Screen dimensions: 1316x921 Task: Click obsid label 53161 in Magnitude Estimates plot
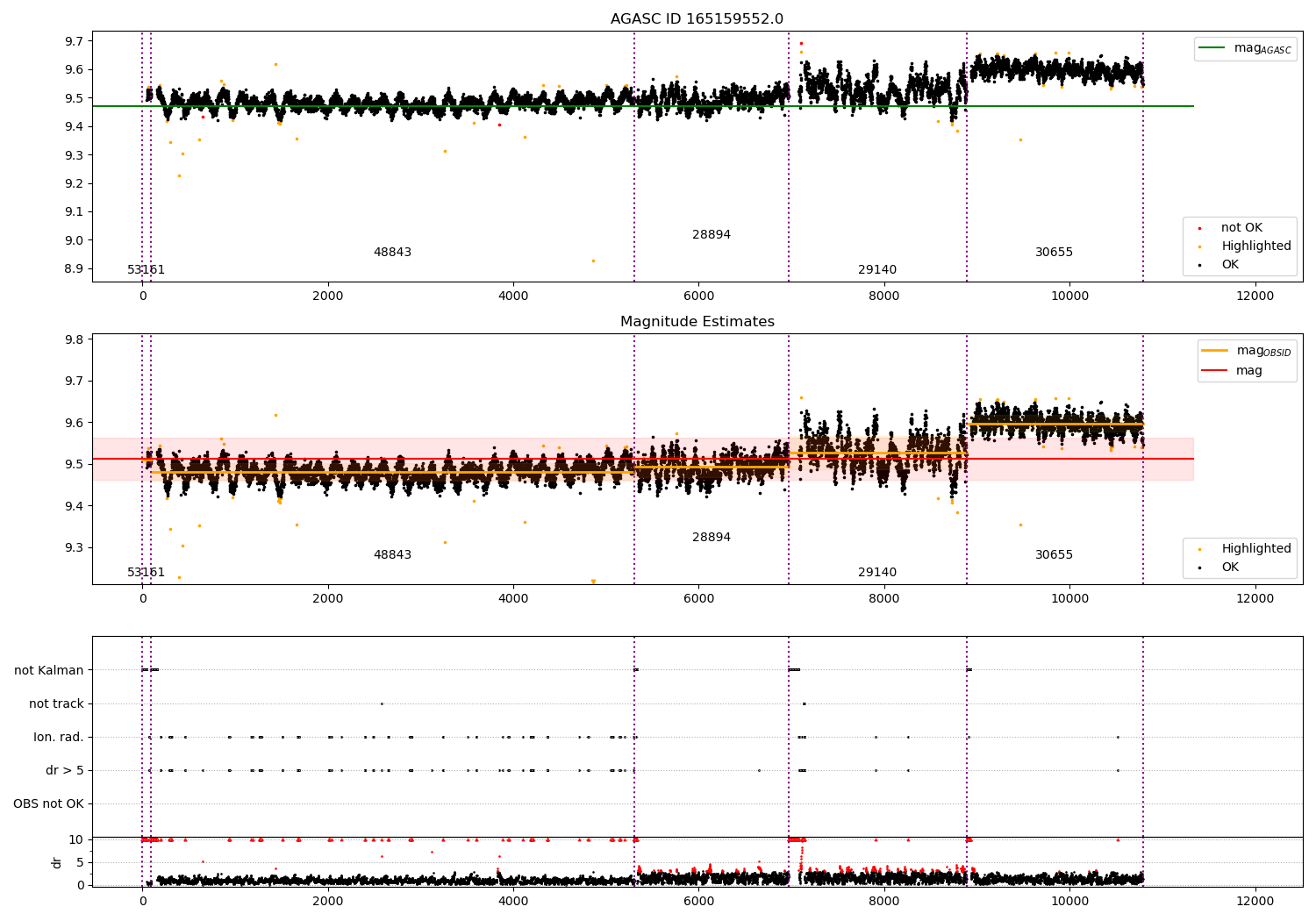coord(146,573)
